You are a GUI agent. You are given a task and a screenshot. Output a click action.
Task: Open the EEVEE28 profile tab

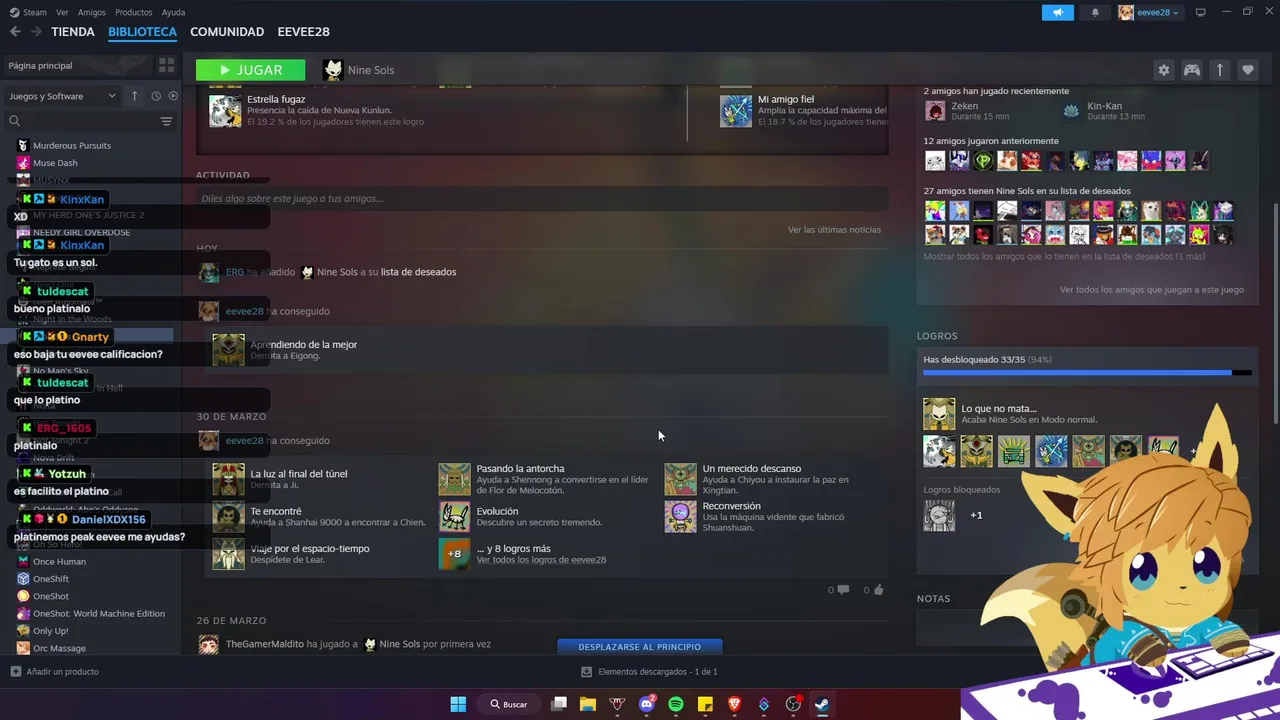303,32
